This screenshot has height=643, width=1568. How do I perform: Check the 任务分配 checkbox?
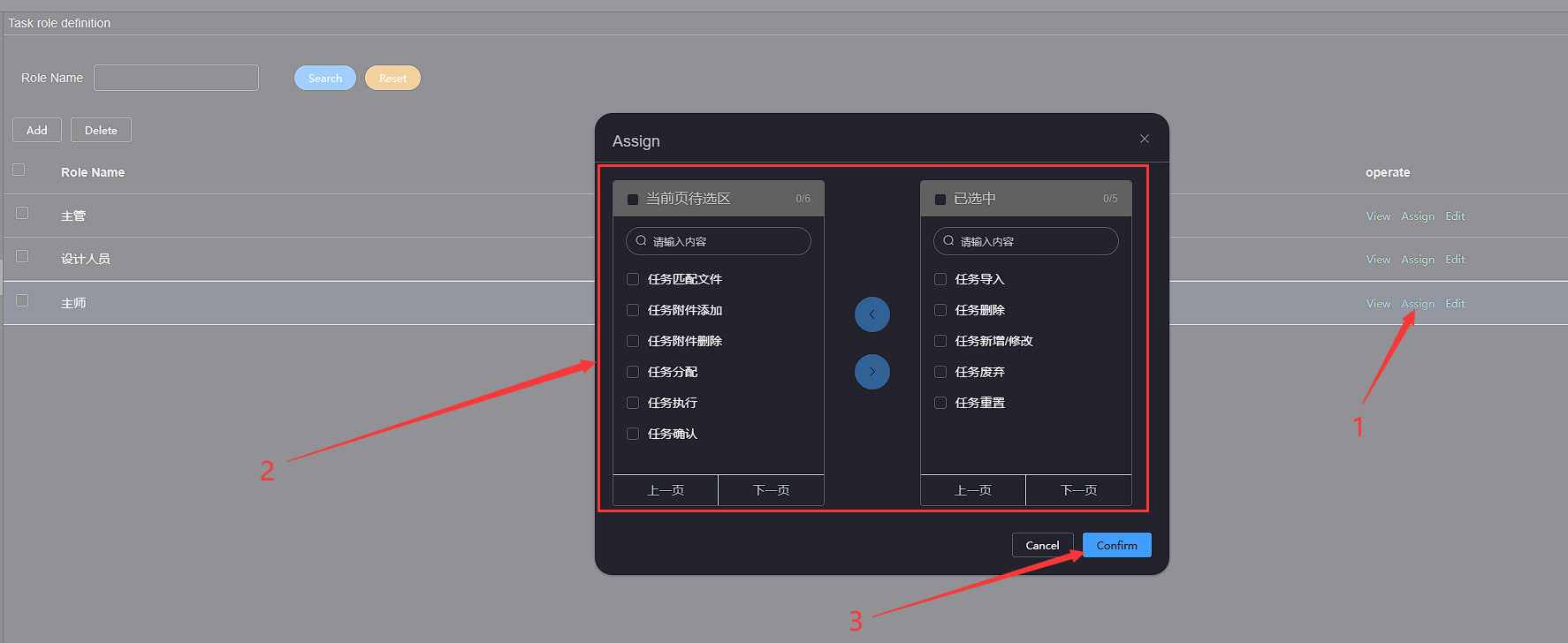pos(633,372)
